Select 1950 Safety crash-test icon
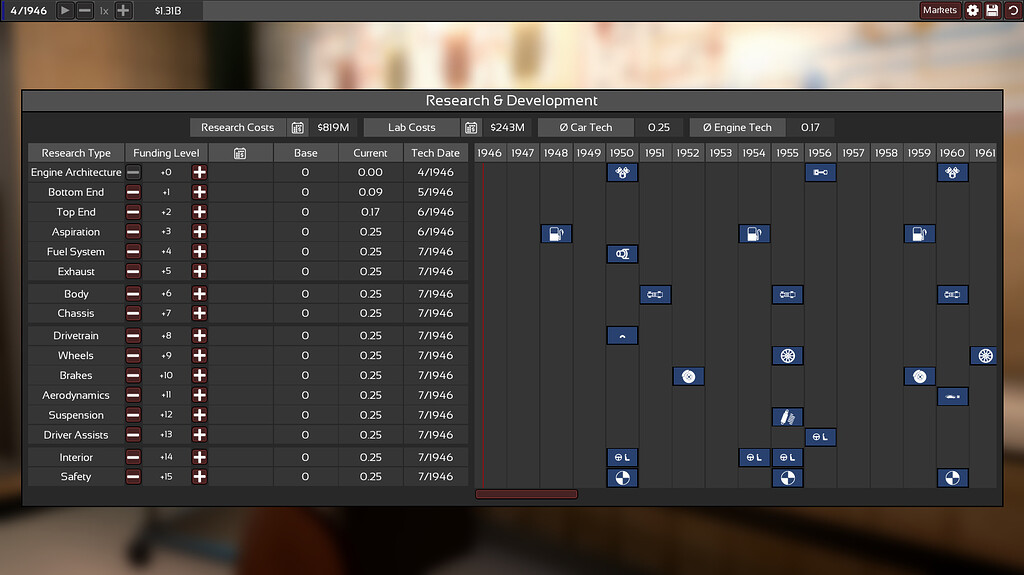 (622, 478)
